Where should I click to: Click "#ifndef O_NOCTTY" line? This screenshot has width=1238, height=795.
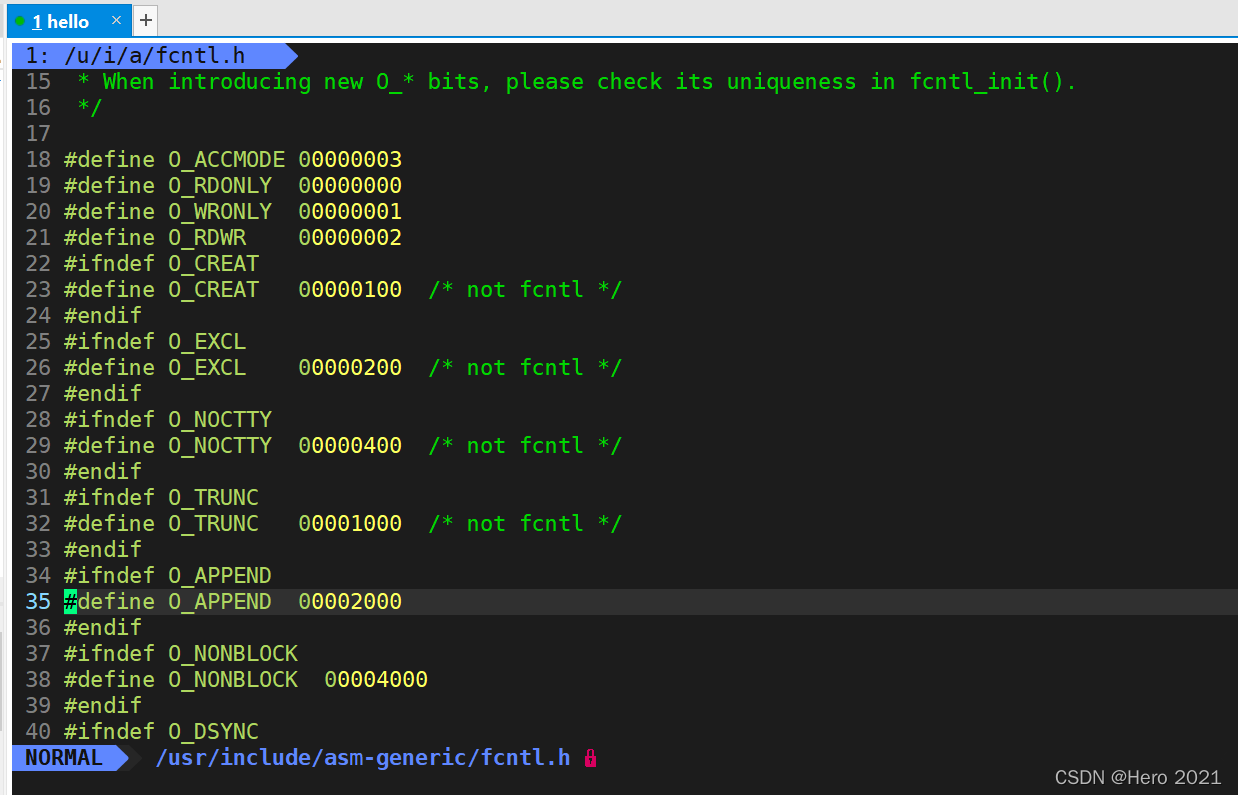click(168, 419)
